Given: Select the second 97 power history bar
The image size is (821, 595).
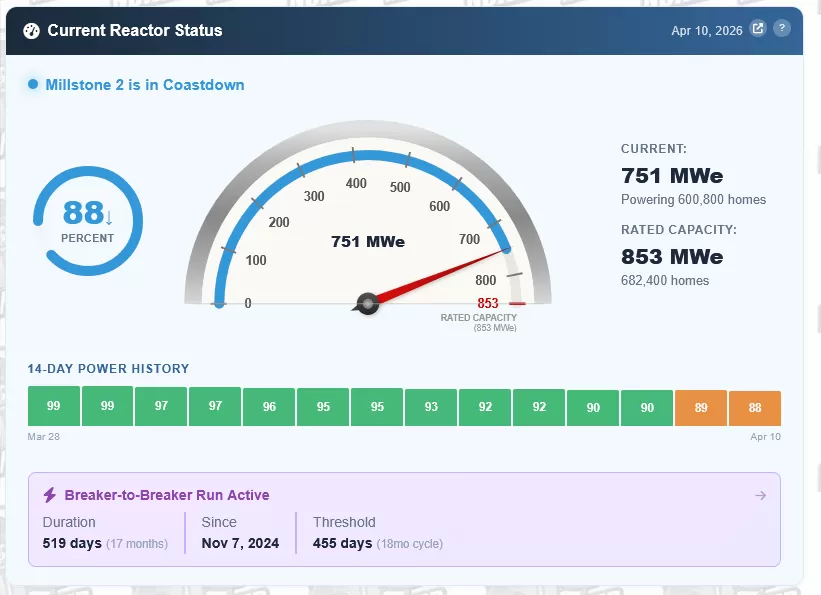Looking at the screenshot, I should point(215,406).
